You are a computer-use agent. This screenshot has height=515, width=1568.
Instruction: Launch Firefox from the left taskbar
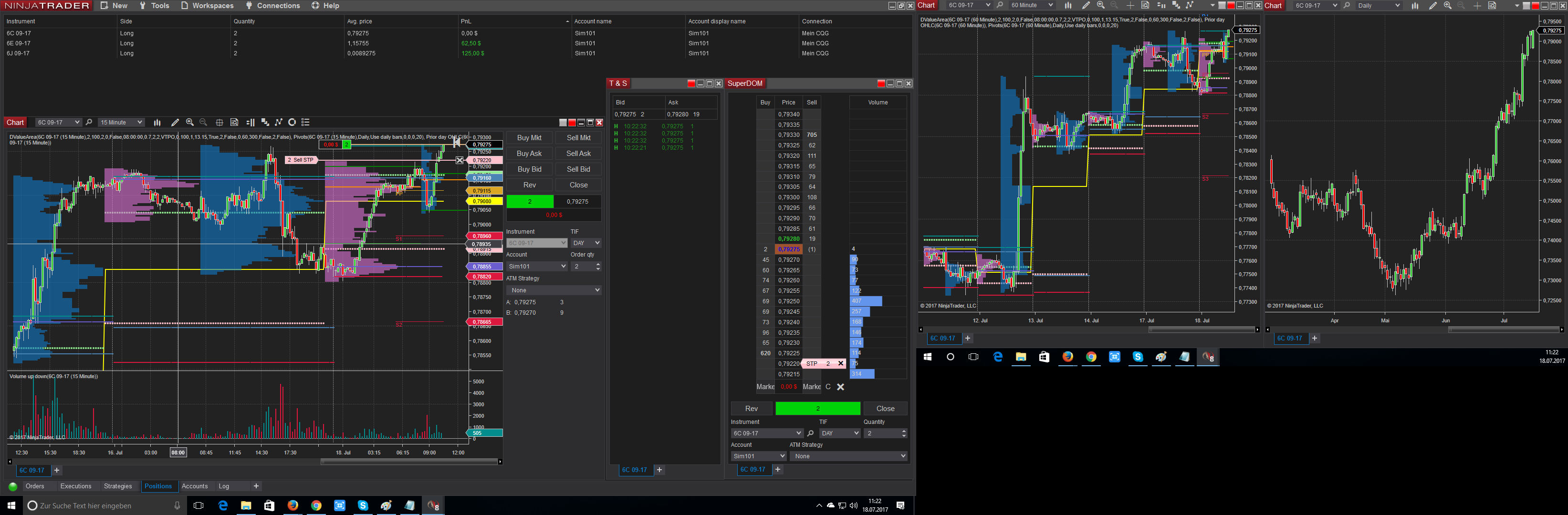click(x=293, y=506)
